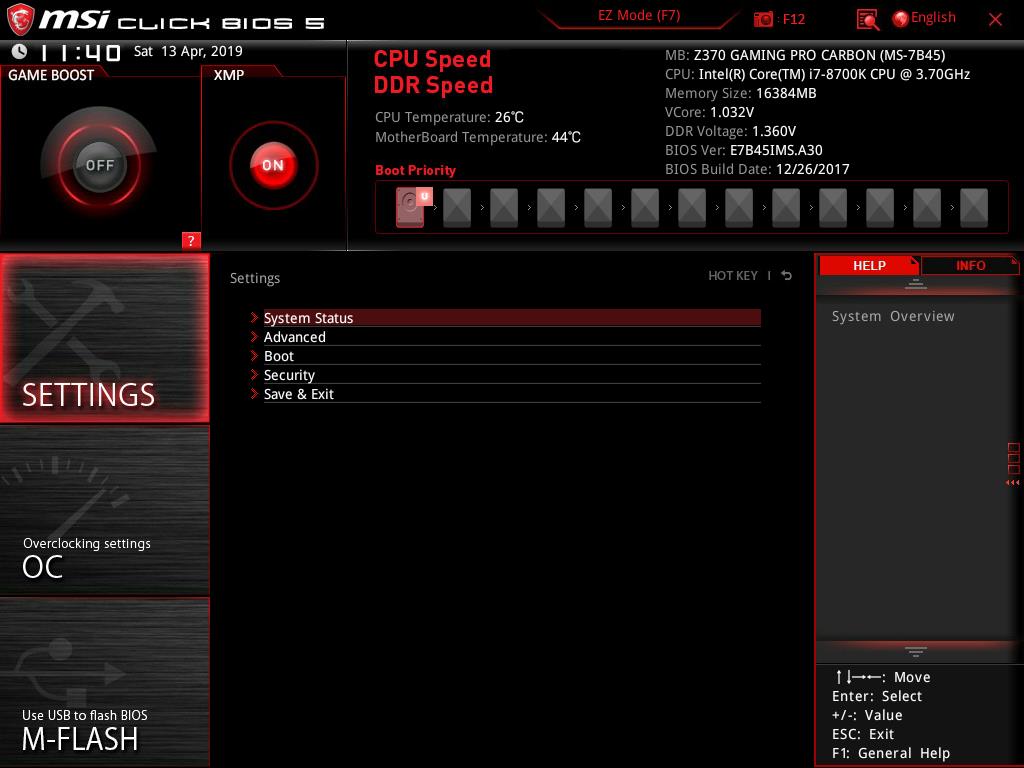Open the Security settings entry
Image resolution: width=1024 pixels, height=768 pixels.
point(511,375)
